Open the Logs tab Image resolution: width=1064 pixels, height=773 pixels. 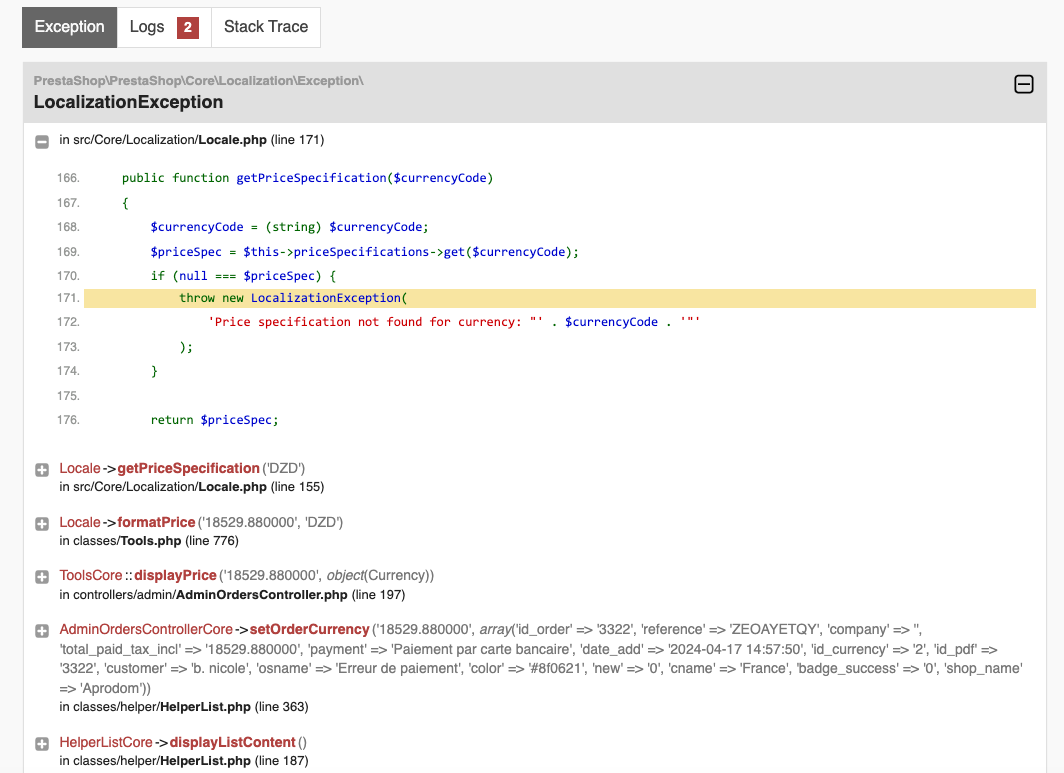click(x=147, y=27)
